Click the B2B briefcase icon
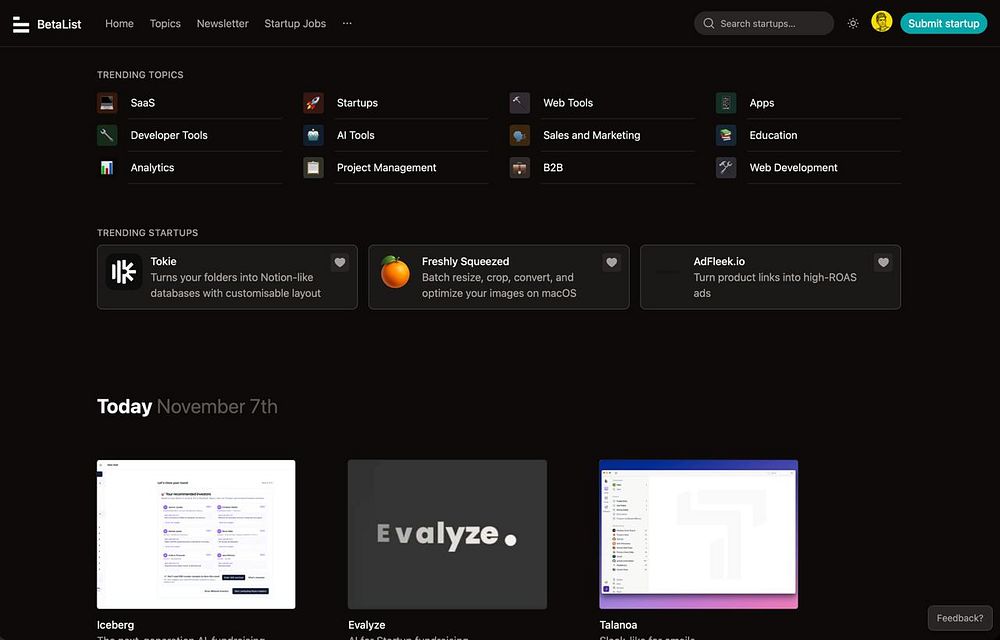The width and height of the screenshot is (1000, 640). (x=520, y=168)
